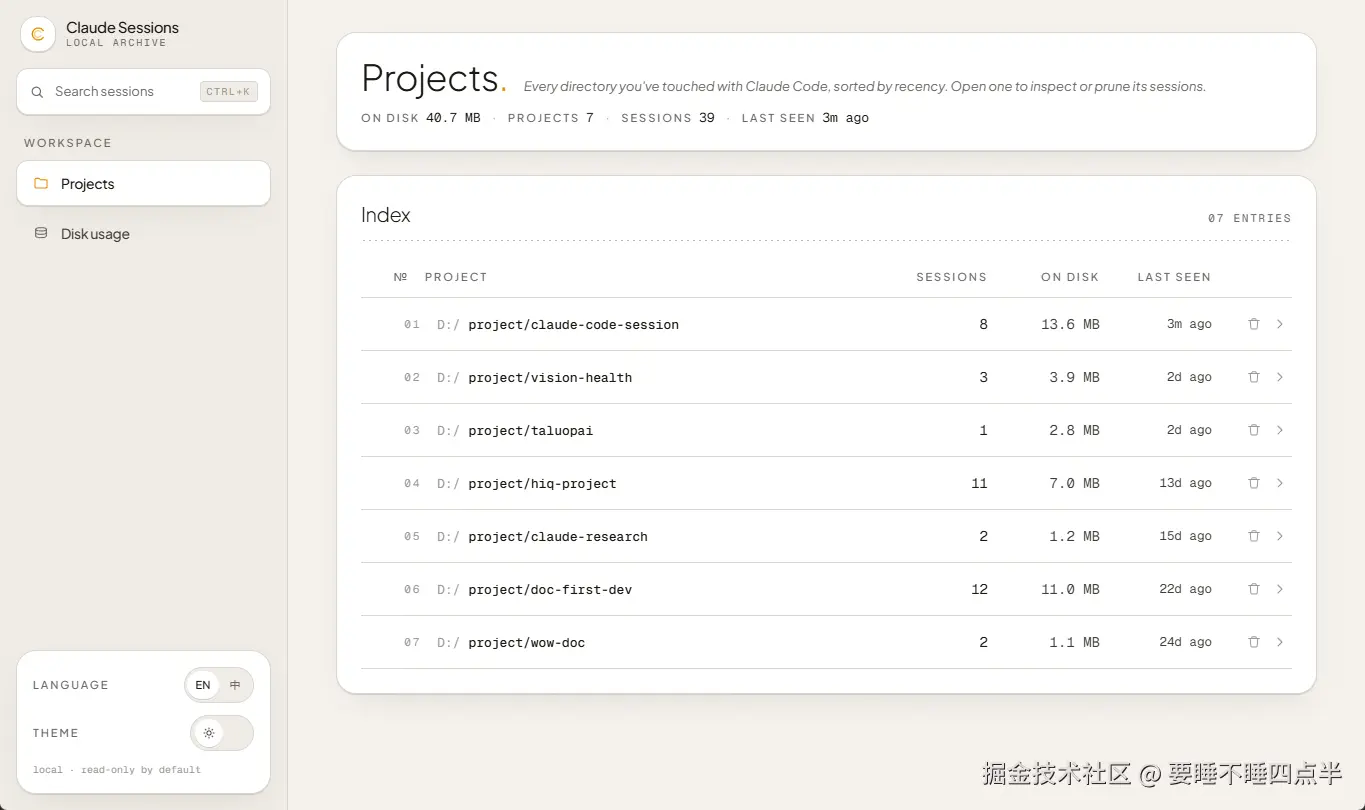Click the Claude Sessions logo icon

[x=38, y=34]
